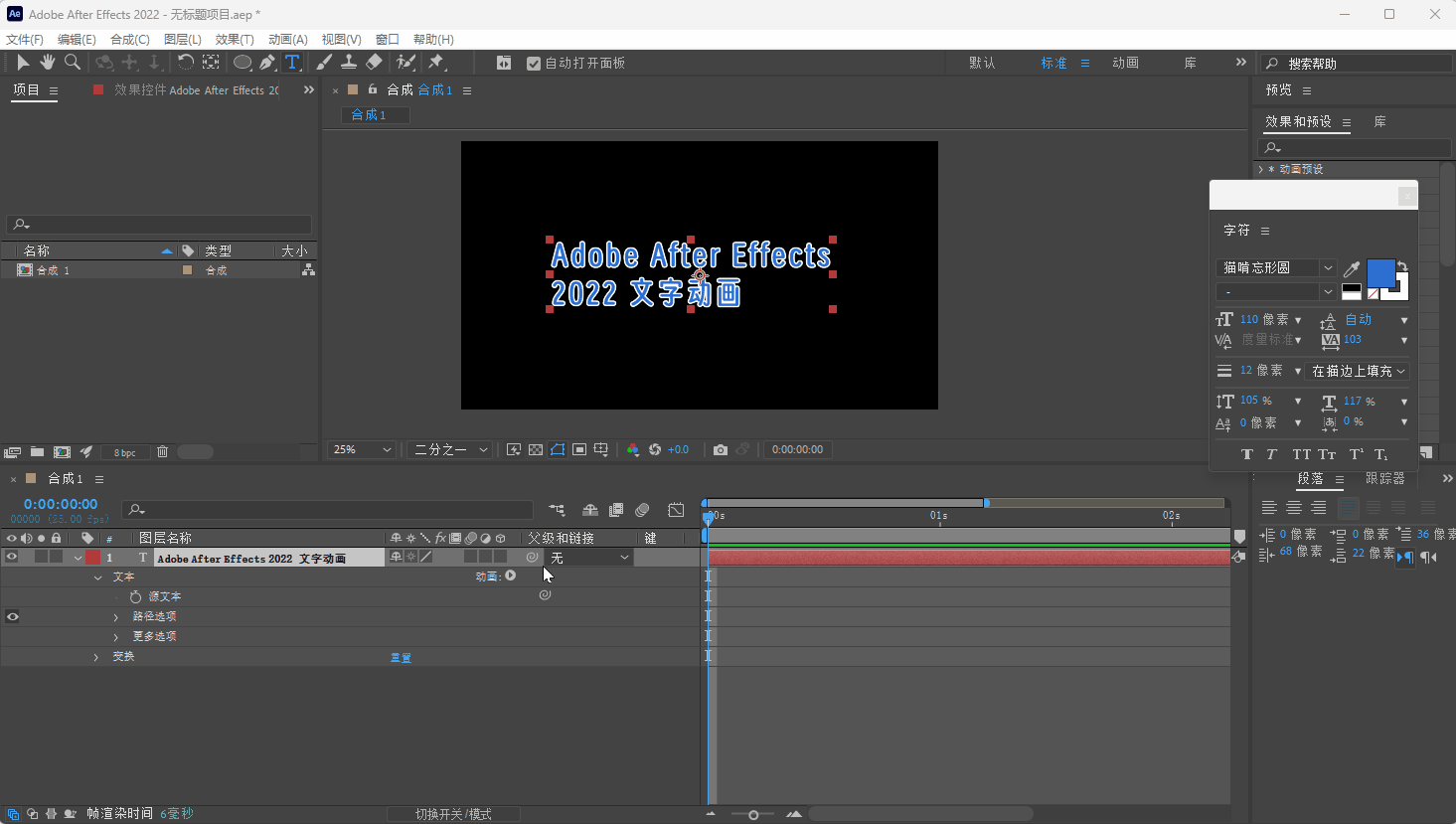Click the 重置 transform link
The width and height of the screenshot is (1456, 824).
tap(401, 658)
